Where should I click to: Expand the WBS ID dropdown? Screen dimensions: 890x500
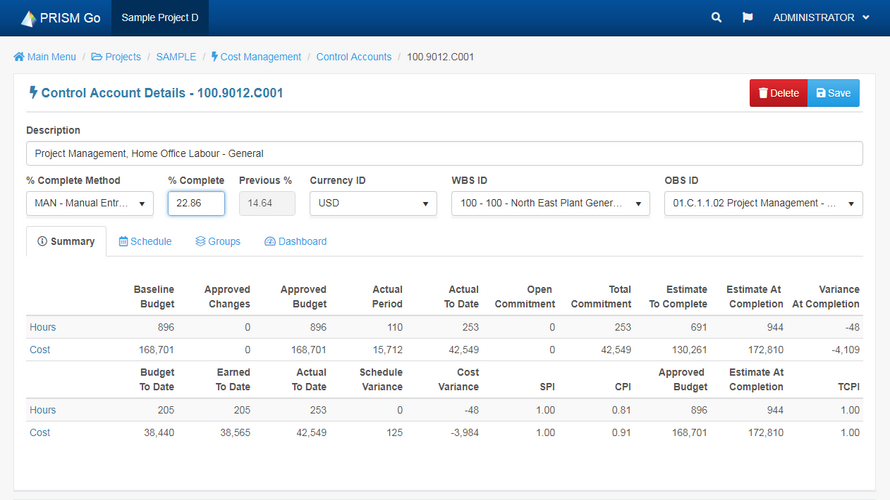[x=550, y=203]
